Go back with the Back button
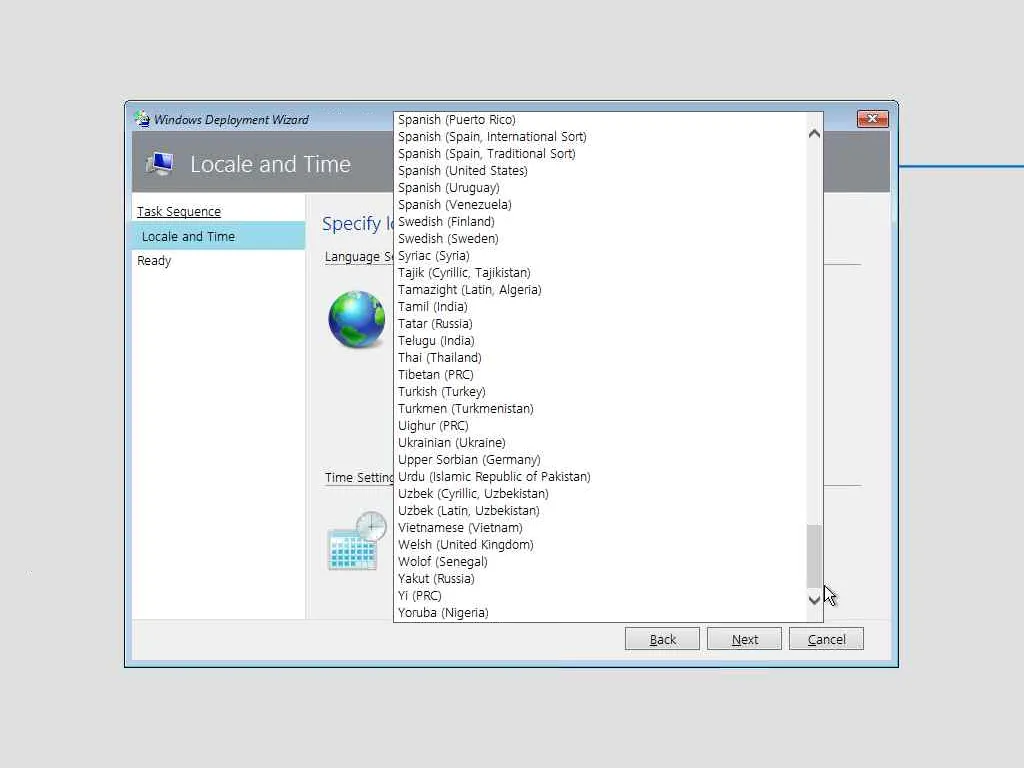 coord(662,639)
